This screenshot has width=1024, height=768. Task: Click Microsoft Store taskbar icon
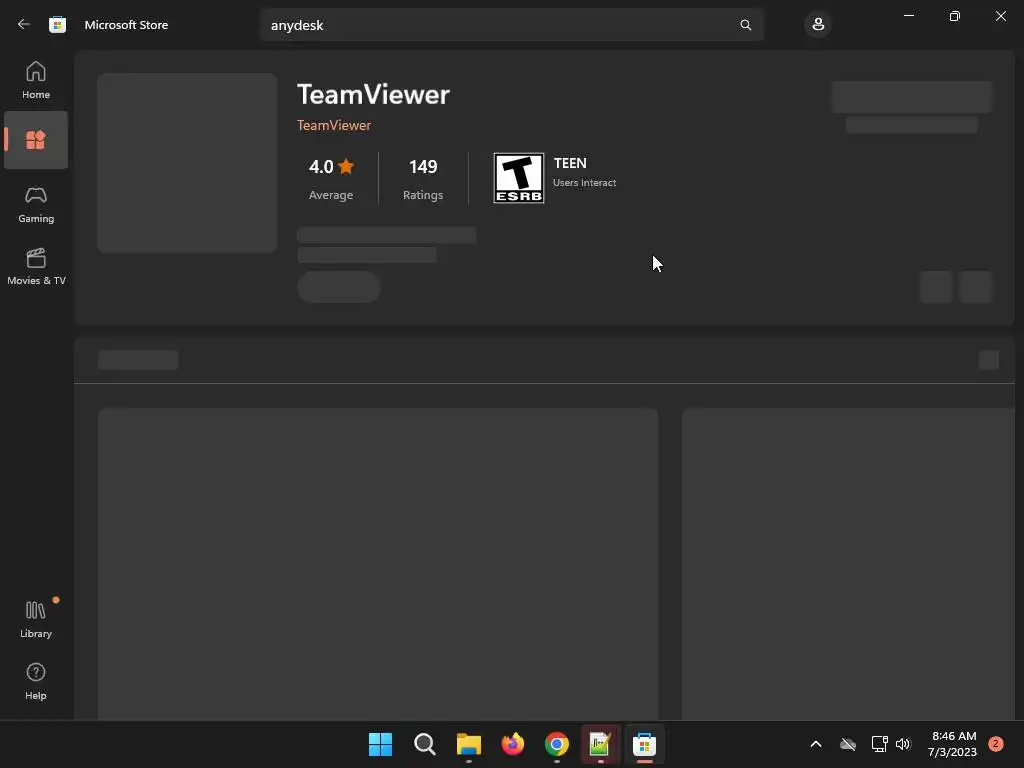(645, 744)
